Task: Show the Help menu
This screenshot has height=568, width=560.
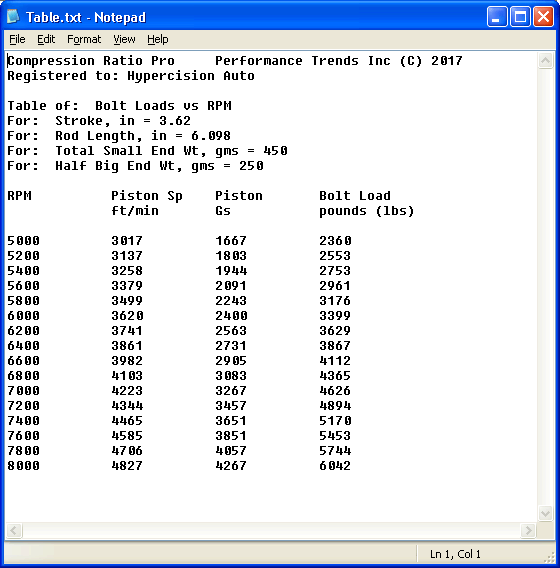Action: [x=158, y=39]
